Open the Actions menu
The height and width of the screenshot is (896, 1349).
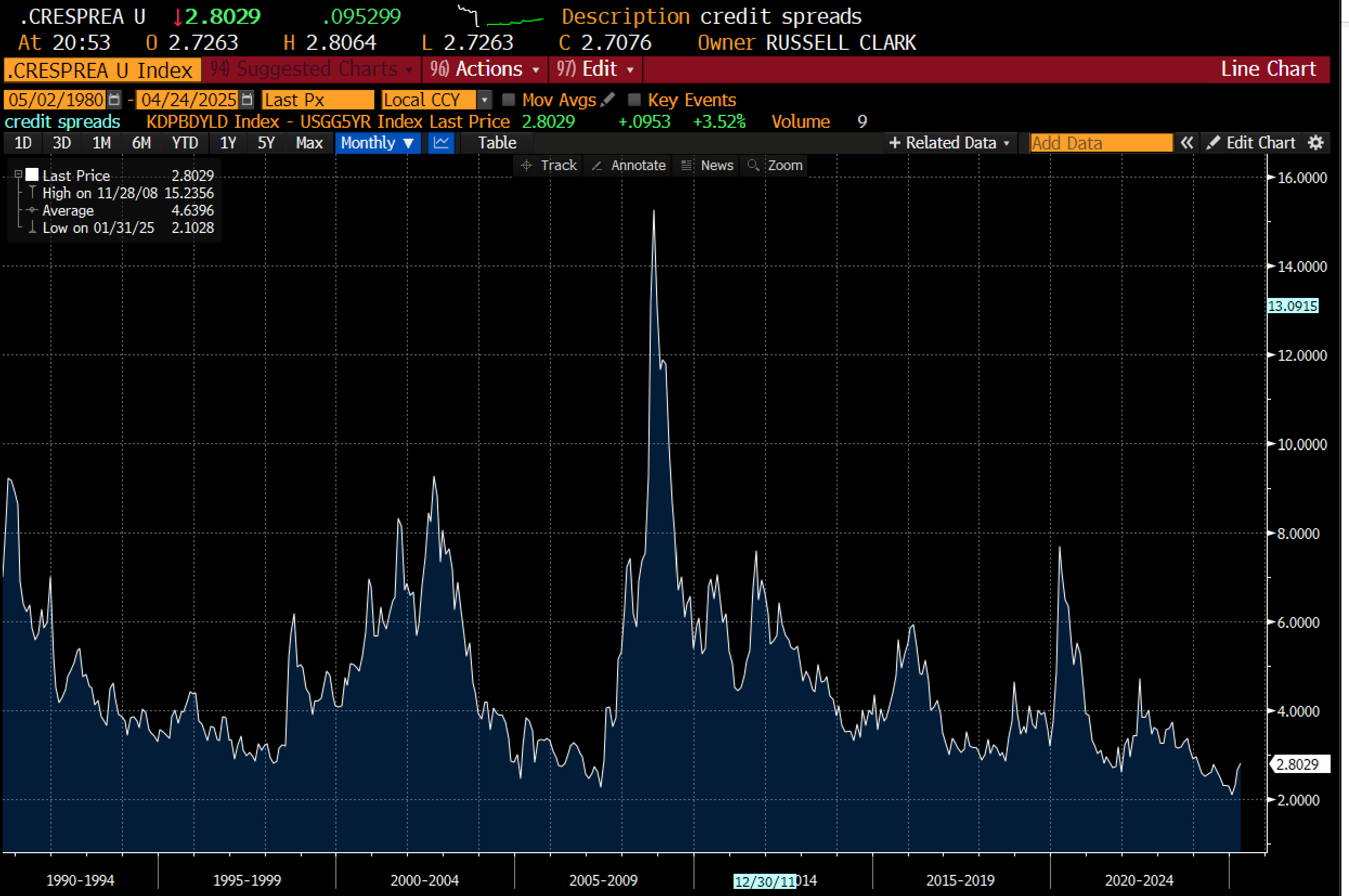tap(484, 69)
